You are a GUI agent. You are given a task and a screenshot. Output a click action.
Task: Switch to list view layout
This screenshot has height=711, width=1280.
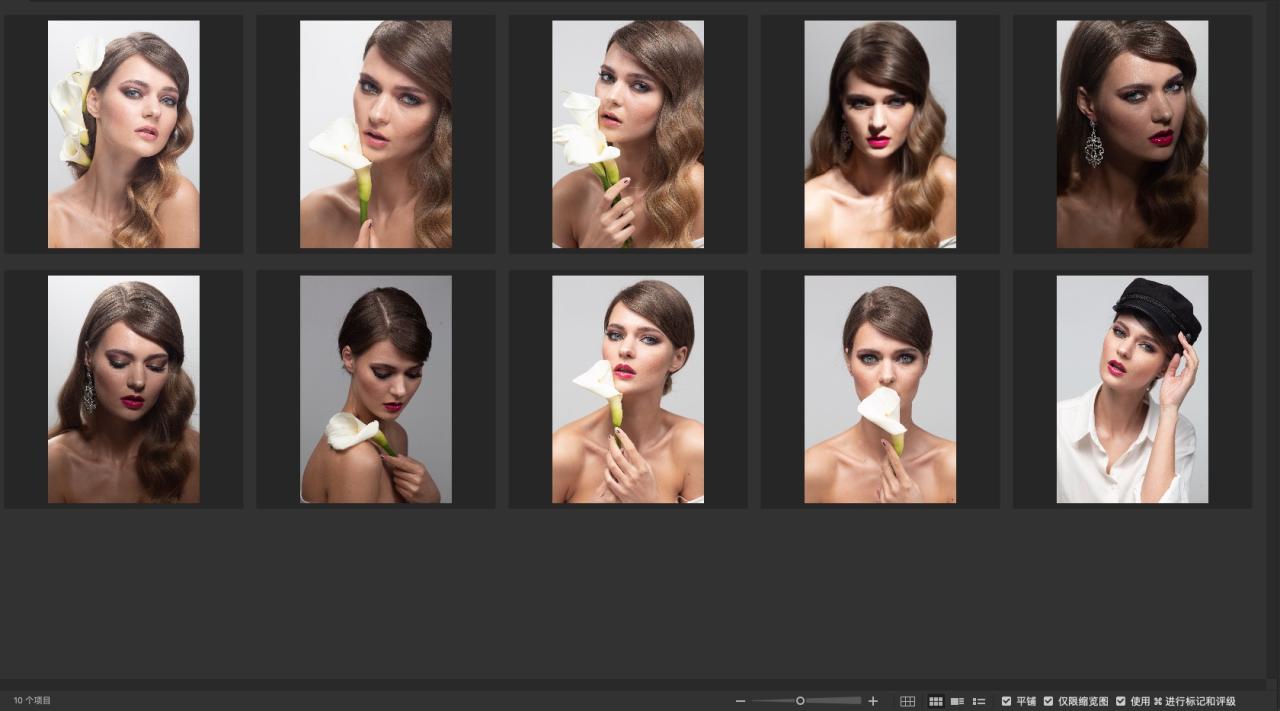click(979, 701)
